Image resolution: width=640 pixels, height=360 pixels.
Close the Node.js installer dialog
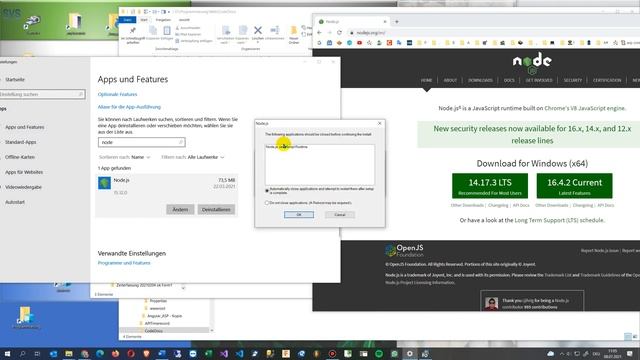tap(380, 123)
